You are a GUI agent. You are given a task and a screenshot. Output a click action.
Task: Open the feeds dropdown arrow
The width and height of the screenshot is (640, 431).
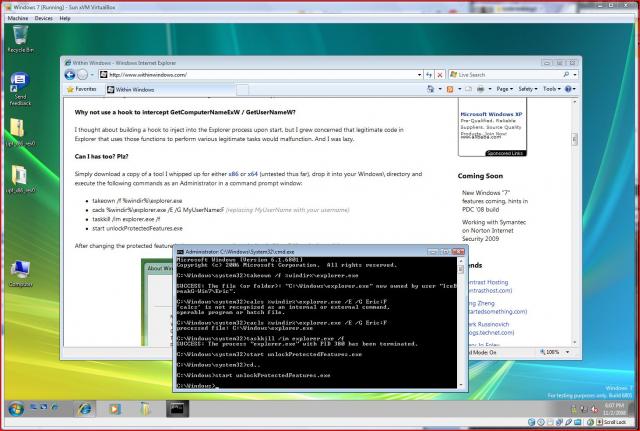[x=460, y=89]
